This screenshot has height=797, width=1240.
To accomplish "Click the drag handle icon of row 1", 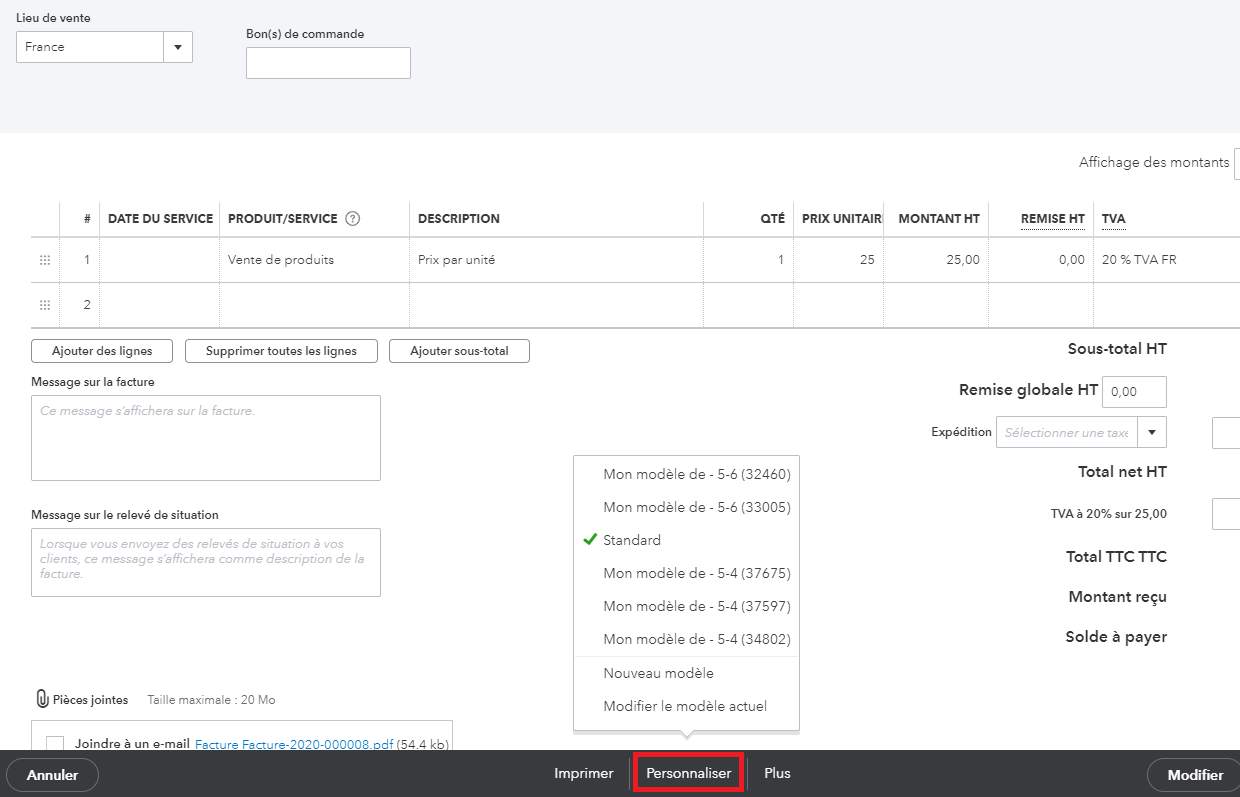I will 45,260.
